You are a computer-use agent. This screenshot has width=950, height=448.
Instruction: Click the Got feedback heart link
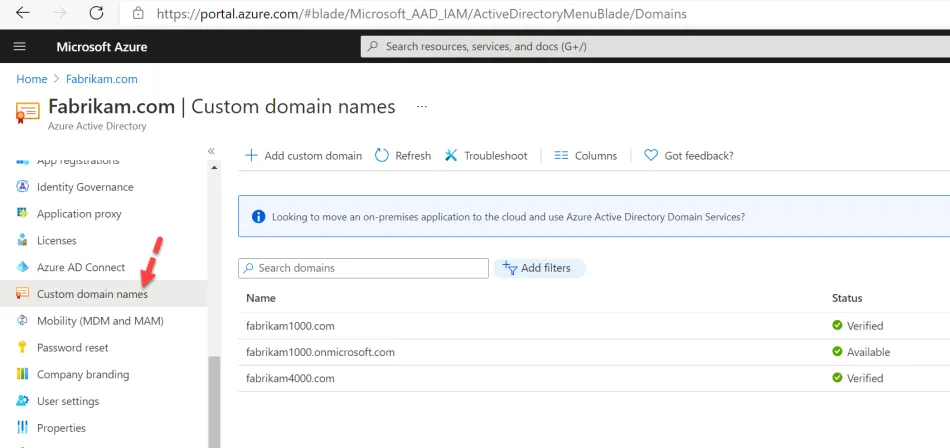tap(689, 156)
